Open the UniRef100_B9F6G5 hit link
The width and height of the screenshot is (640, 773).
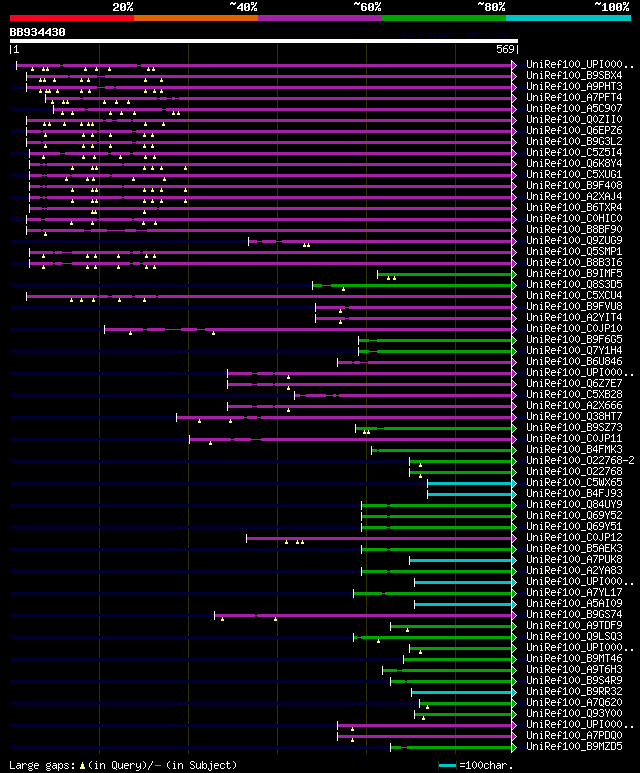tap(574, 339)
